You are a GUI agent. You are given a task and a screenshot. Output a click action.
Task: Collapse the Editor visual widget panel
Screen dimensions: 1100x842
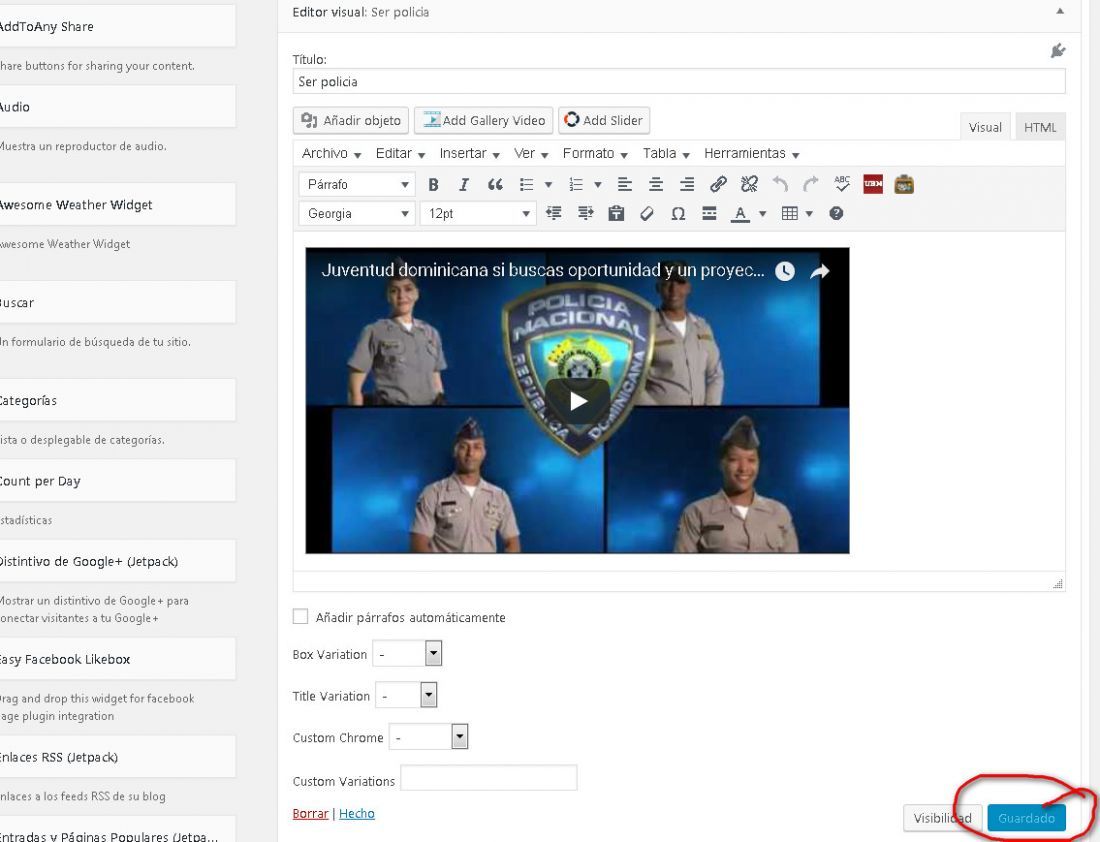(1060, 11)
